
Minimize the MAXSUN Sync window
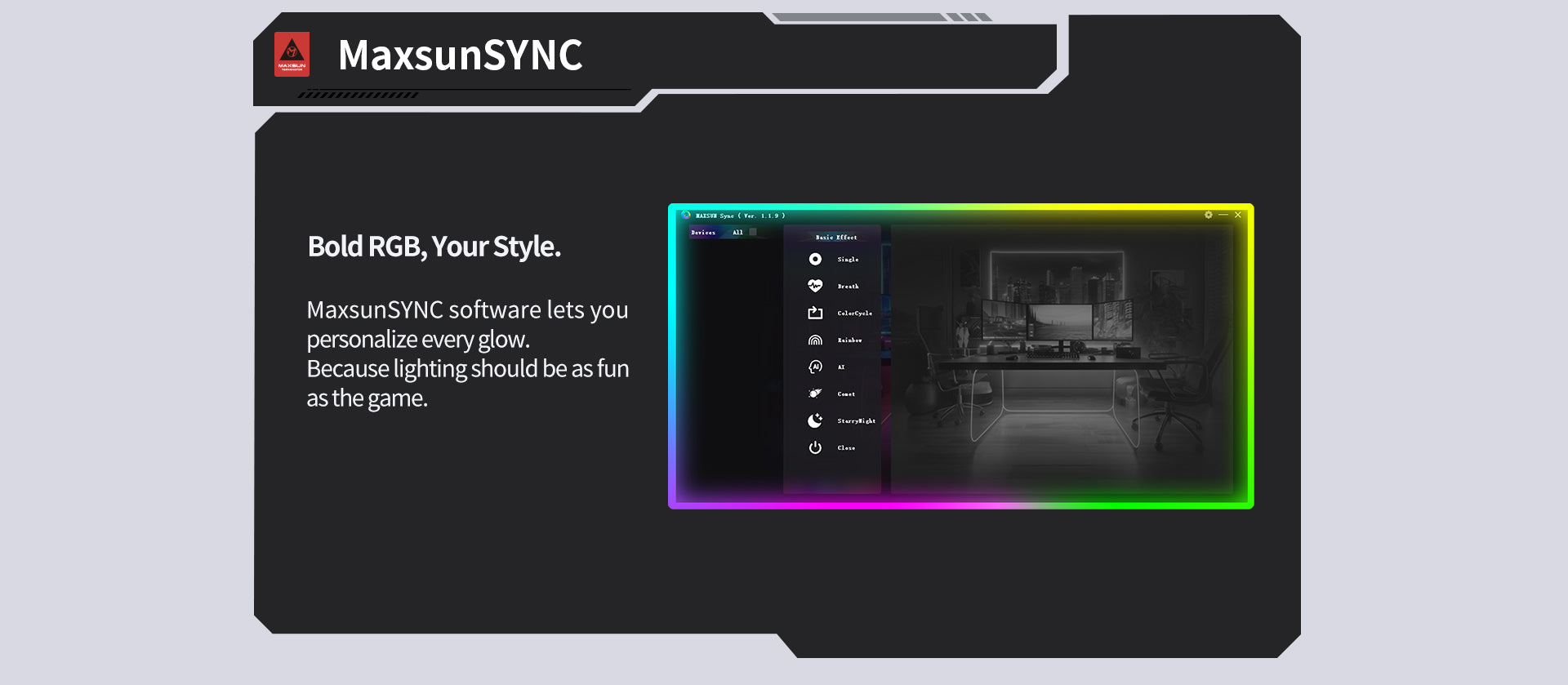click(x=1223, y=215)
